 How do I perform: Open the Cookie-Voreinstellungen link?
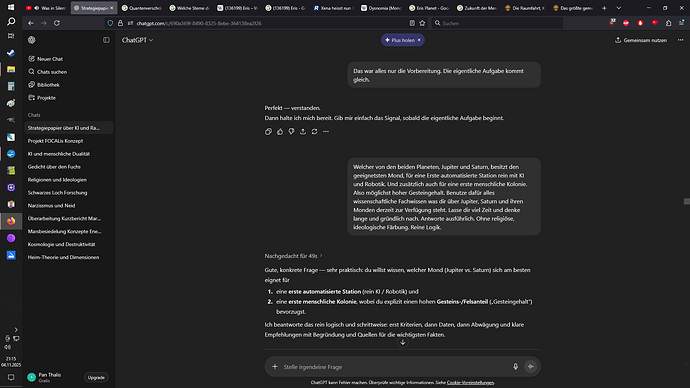click(x=470, y=383)
